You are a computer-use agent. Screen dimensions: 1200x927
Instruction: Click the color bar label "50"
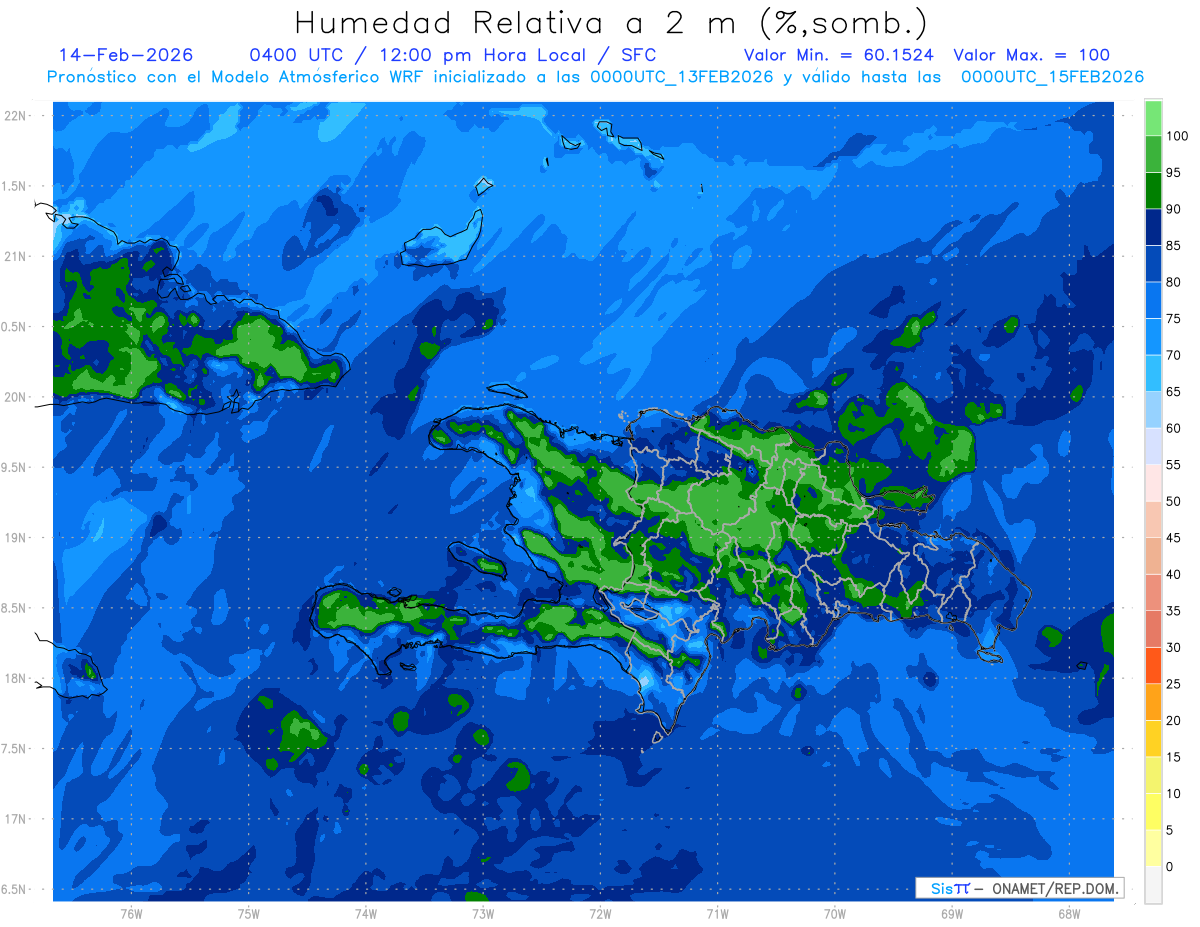(x=1173, y=501)
